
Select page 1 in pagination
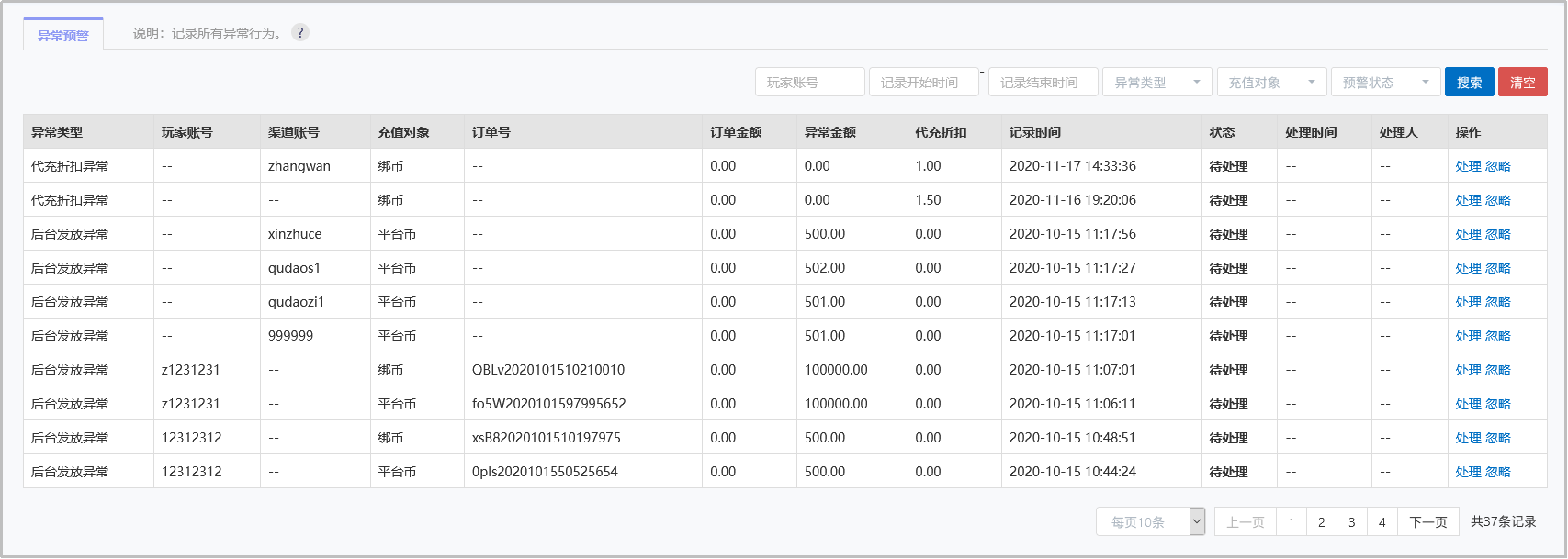1291,521
